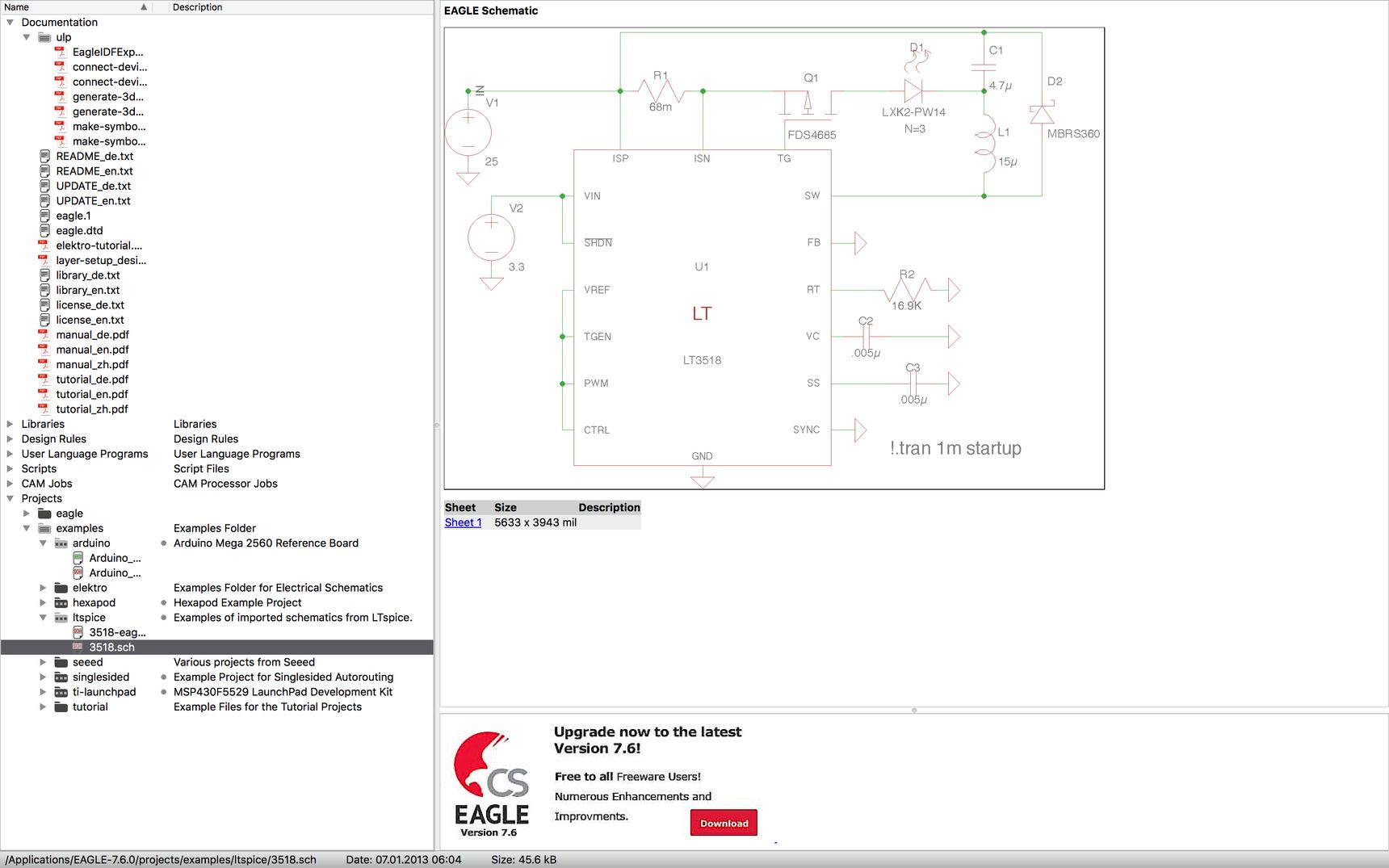Select the UPDATE_en.txt entry
The image size is (1389, 868).
(93, 201)
